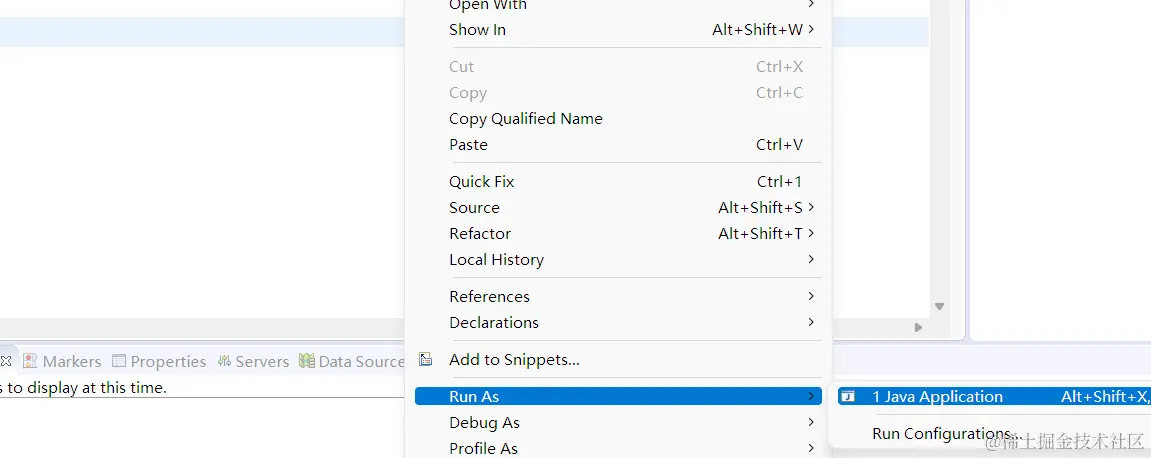The width and height of the screenshot is (1151, 458).
Task: Open the Source submenu
Action: click(x=618, y=208)
